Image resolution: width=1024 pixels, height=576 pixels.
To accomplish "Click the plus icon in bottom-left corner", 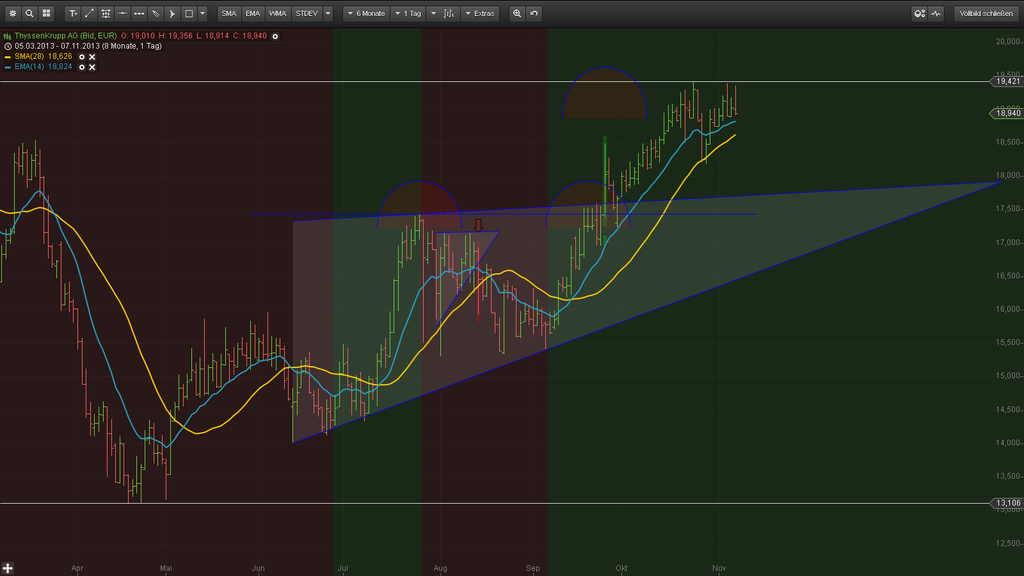I will (7, 569).
